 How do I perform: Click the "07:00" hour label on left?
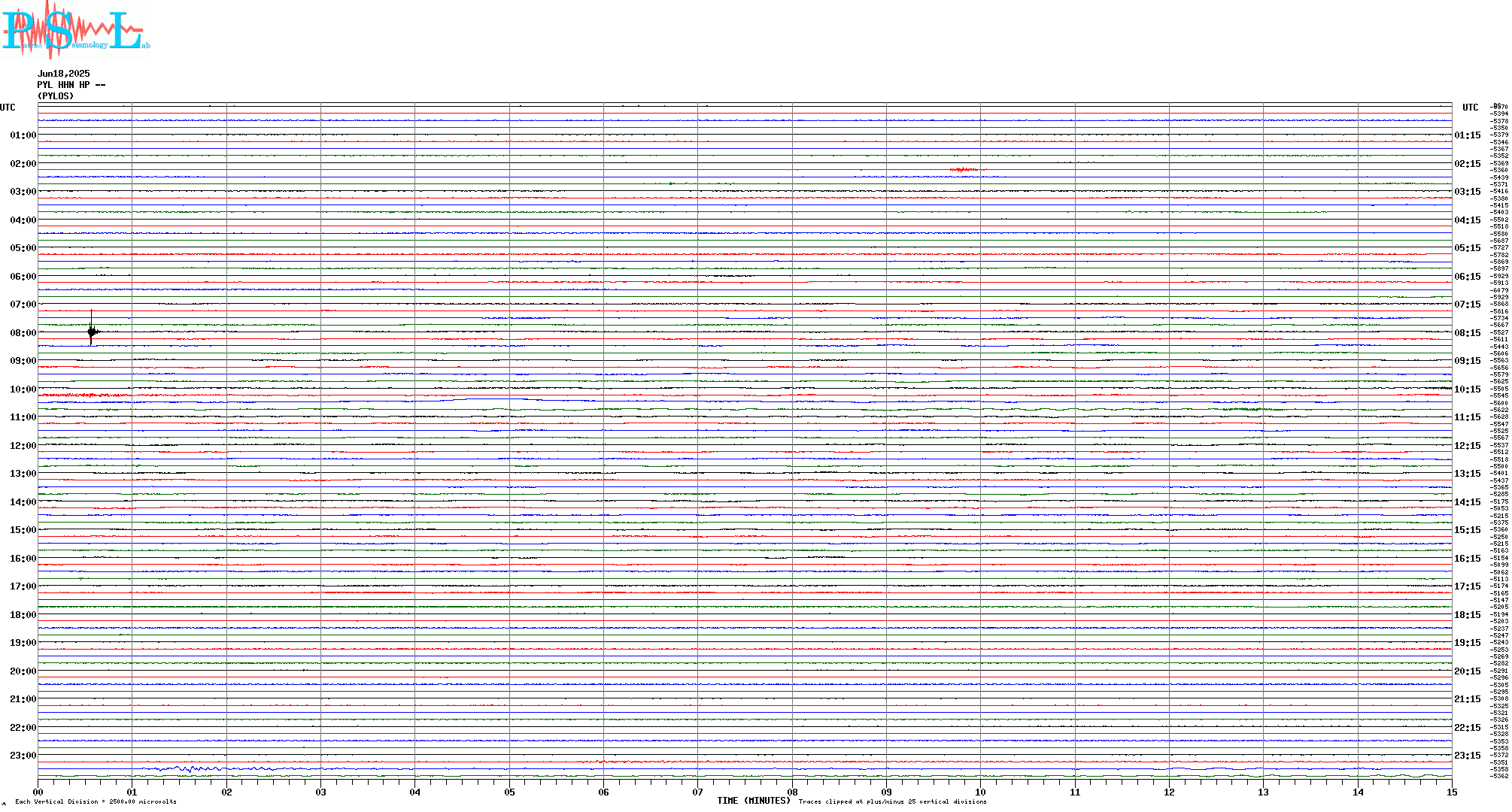tap(23, 304)
